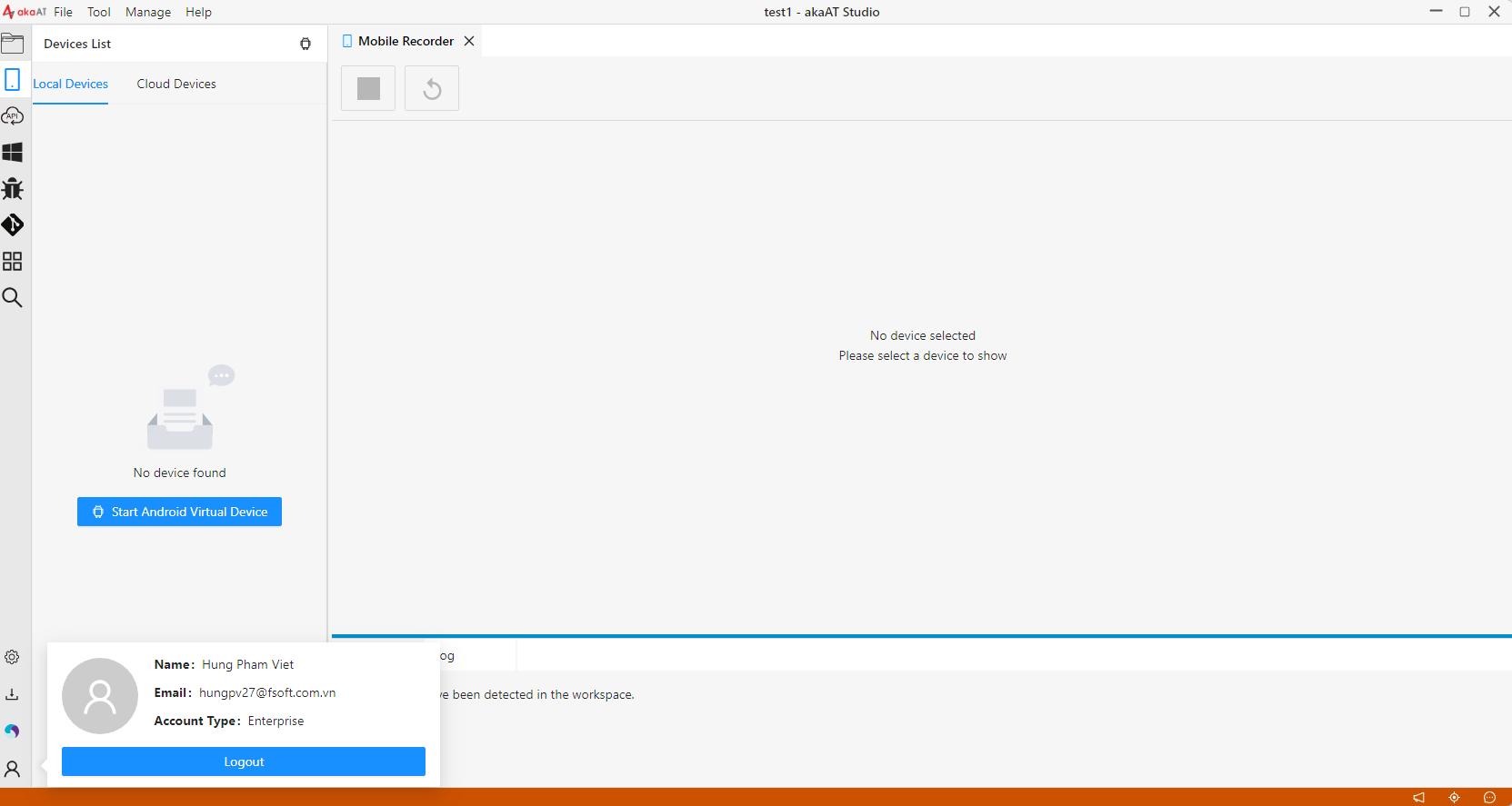Open the Git source control icon

pos(13,224)
